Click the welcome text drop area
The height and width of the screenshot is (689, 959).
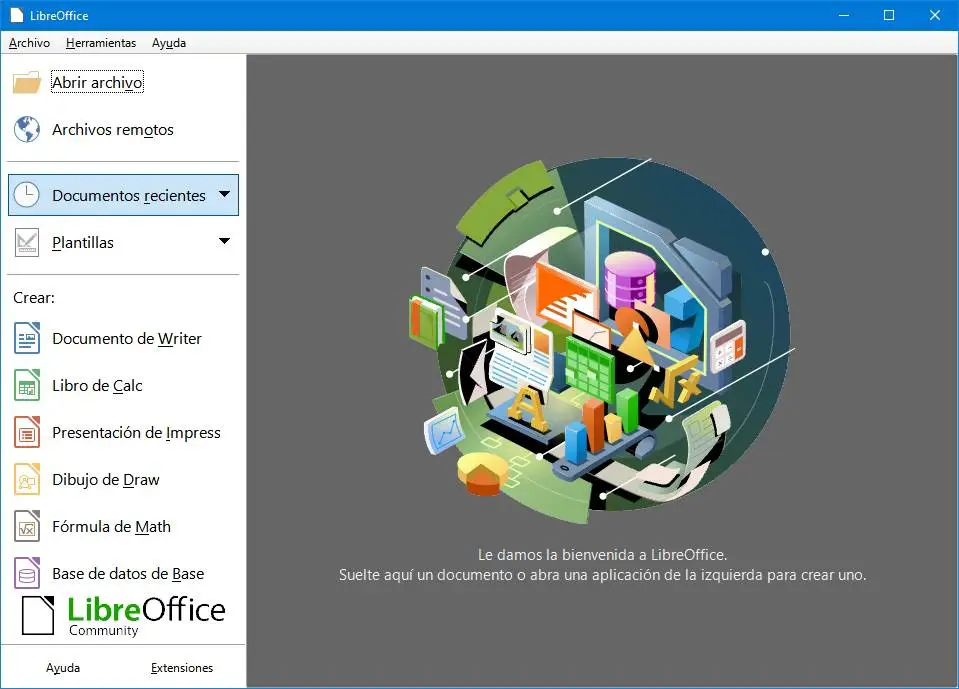[x=602, y=565]
